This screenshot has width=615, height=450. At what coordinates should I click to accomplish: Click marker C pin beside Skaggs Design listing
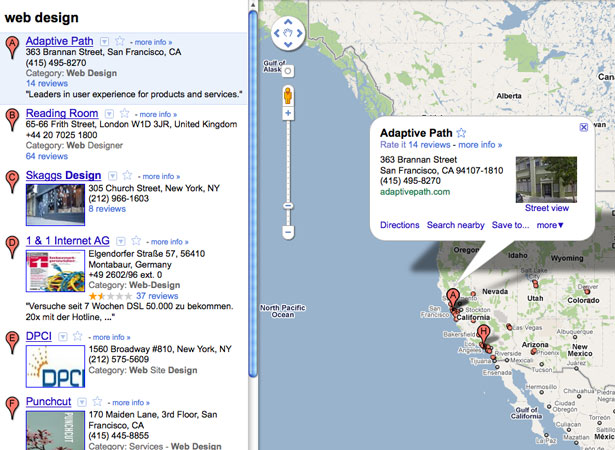tap(13, 182)
